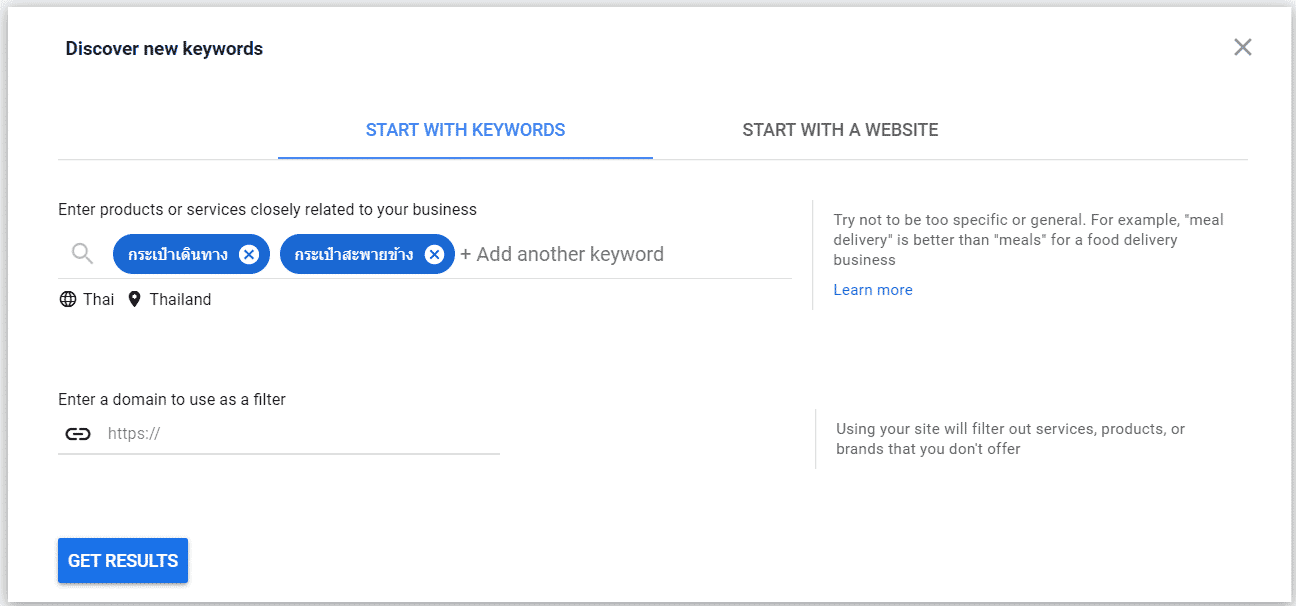Select the กระเป๋าสะพายข้าง chip label
1296x606 pixels.
(x=354, y=254)
